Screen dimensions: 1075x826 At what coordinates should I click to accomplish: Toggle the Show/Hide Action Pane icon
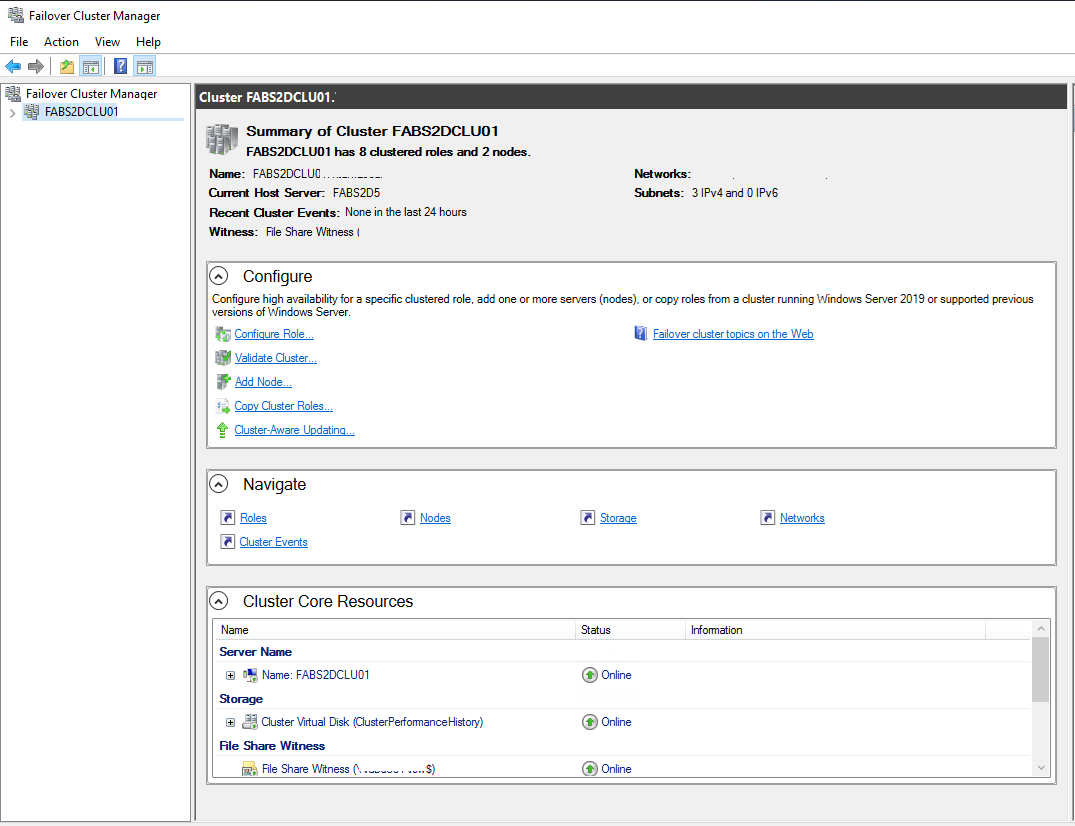coord(145,67)
